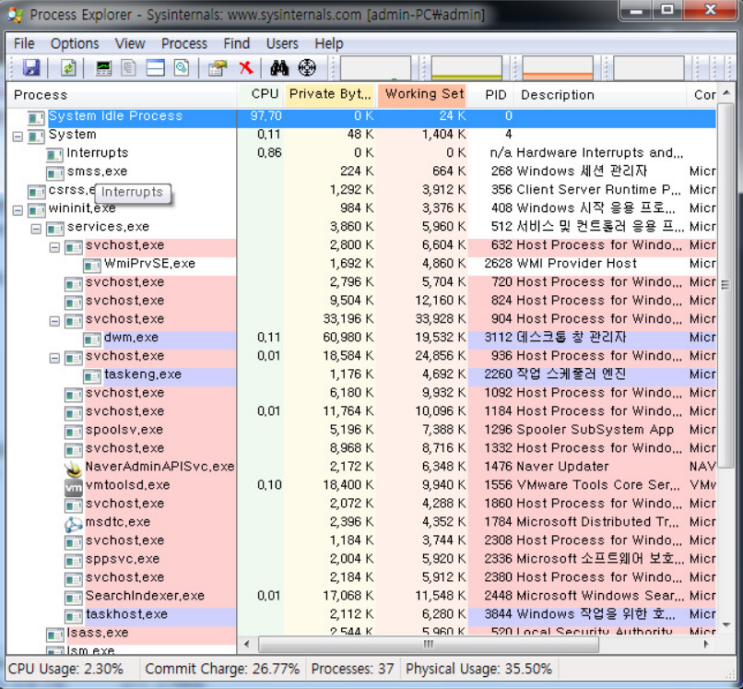Click the spoolsv.exe process icon

click(x=73, y=432)
